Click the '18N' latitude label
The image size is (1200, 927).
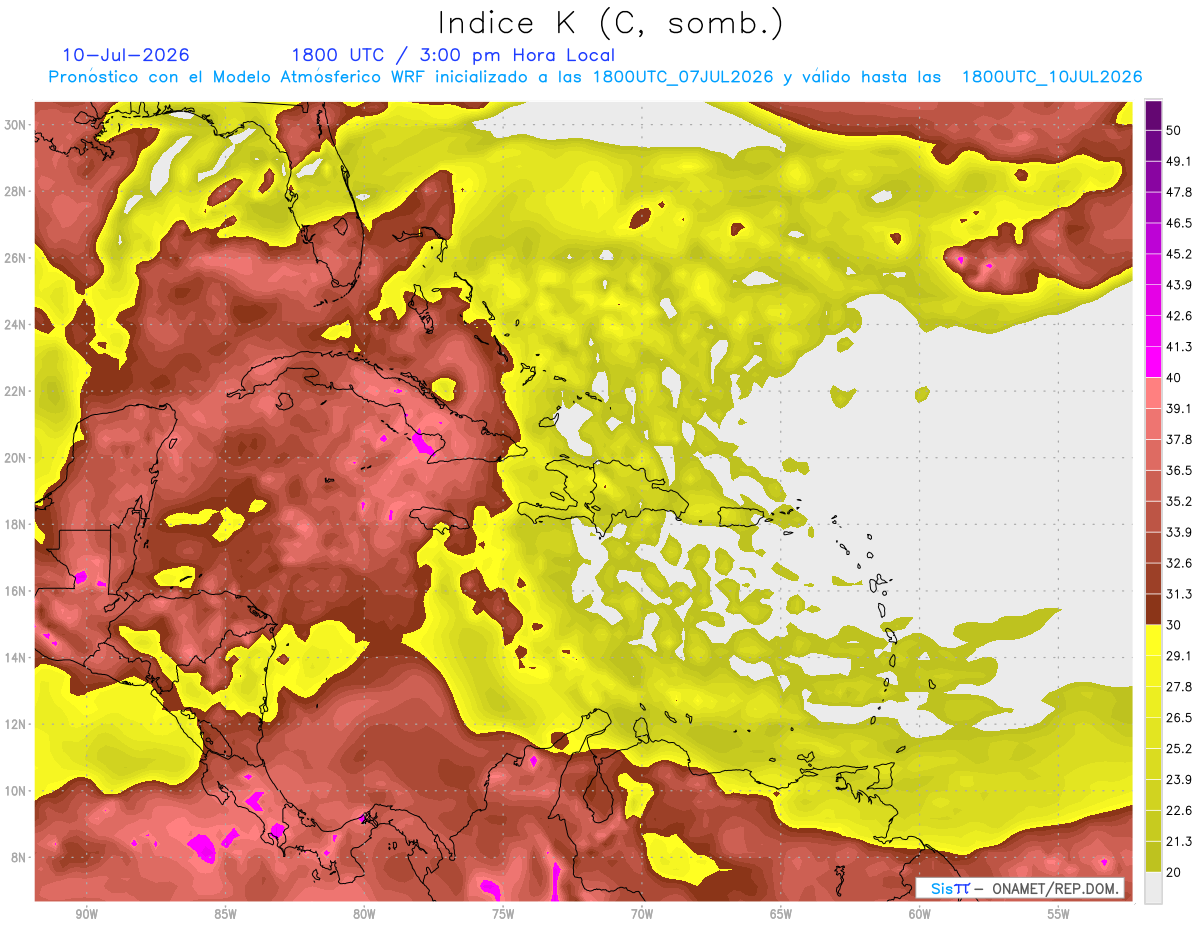[x=17, y=524]
